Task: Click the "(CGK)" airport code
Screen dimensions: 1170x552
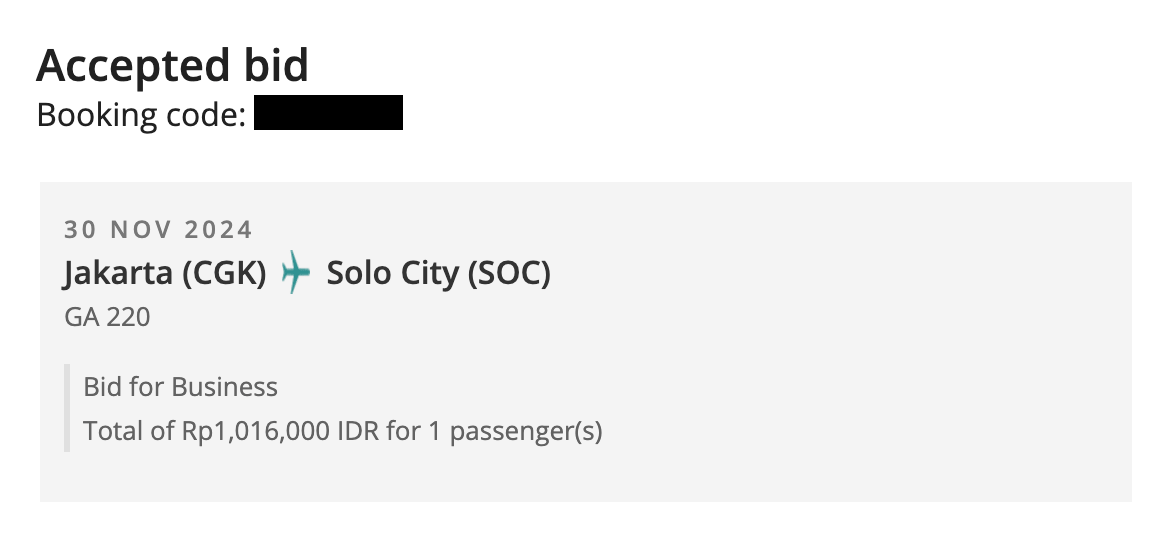Action: [x=225, y=273]
